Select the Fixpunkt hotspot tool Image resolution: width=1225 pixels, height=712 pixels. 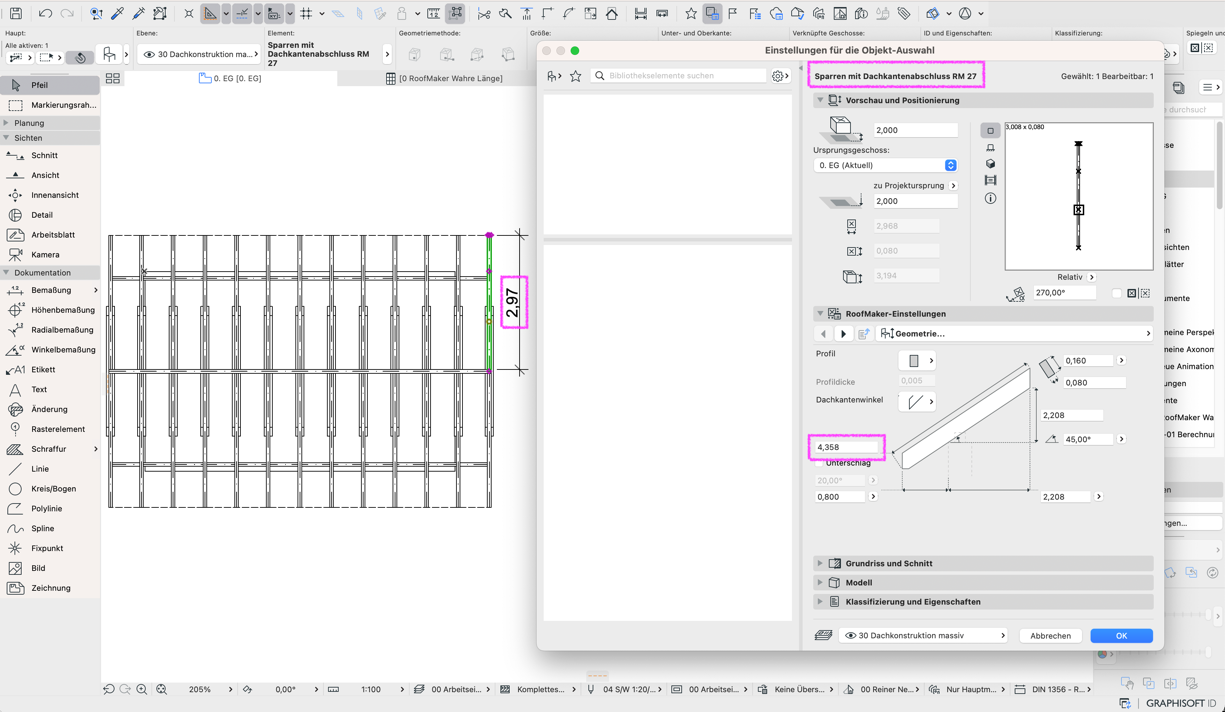(x=50, y=548)
